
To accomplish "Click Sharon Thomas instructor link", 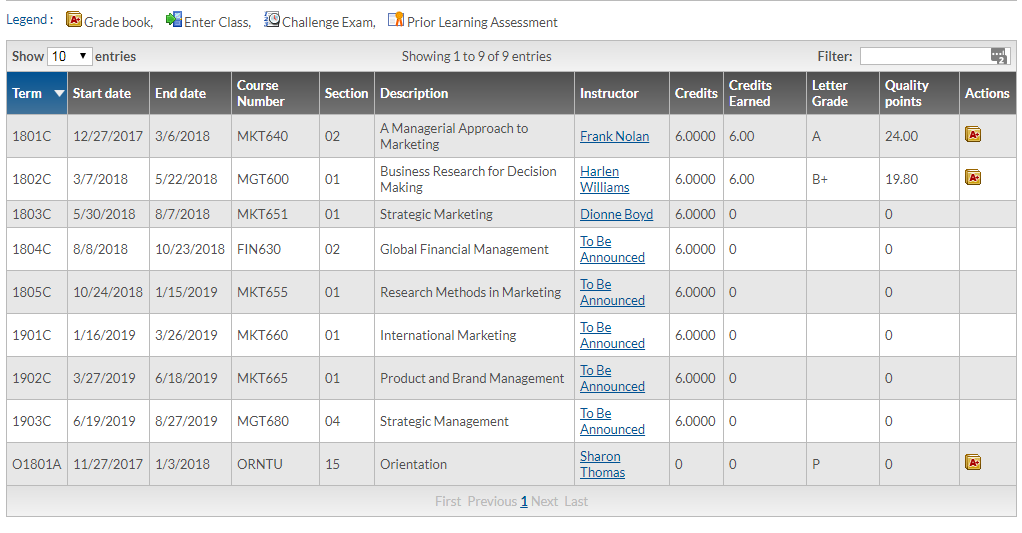I will pyautogui.click(x=602, y=464).
